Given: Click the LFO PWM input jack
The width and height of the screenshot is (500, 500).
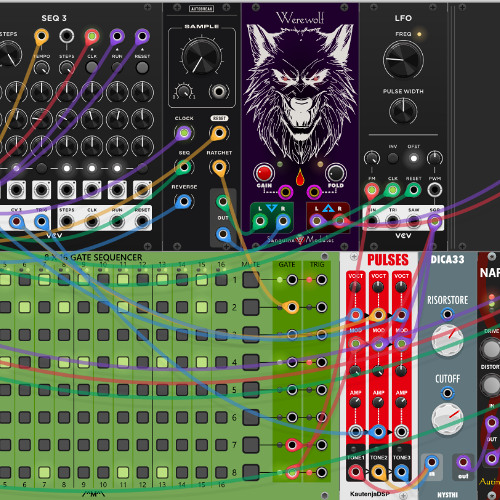Looking at the screenshot, I should [x=435, y=190].
